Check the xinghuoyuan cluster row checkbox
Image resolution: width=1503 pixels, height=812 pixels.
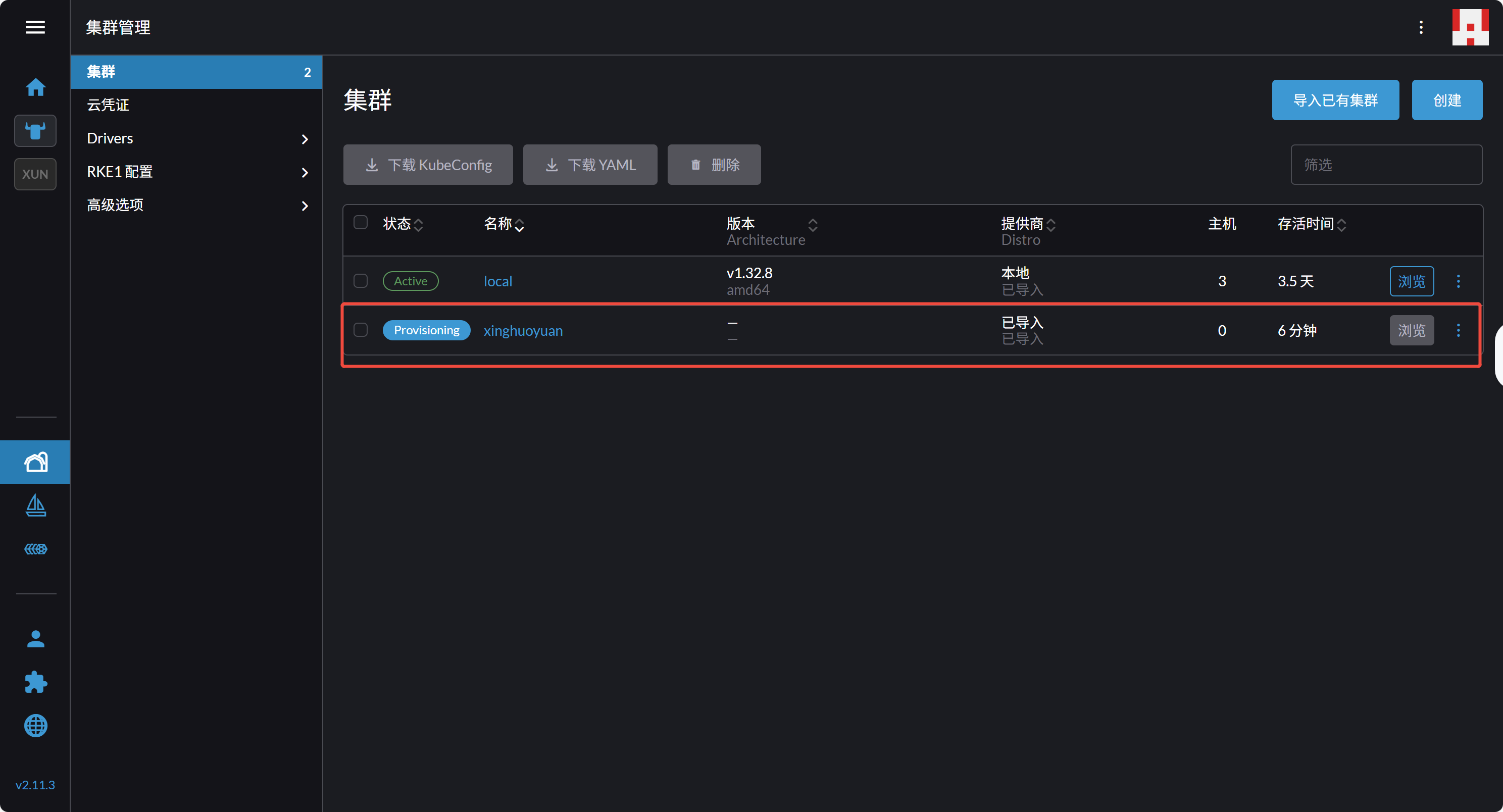361,330
